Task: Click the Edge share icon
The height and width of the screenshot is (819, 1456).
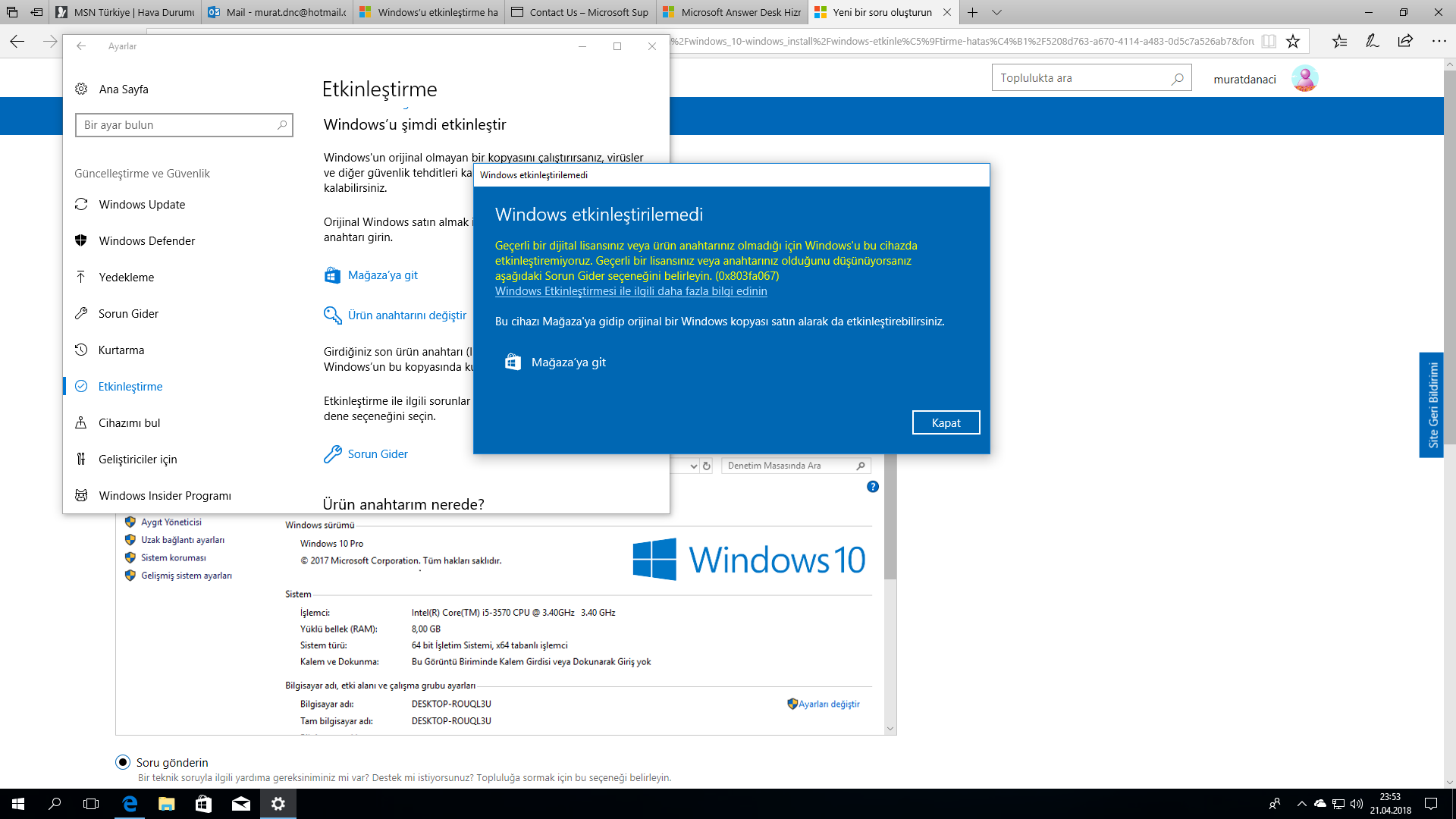Action: click(1405, 42)
